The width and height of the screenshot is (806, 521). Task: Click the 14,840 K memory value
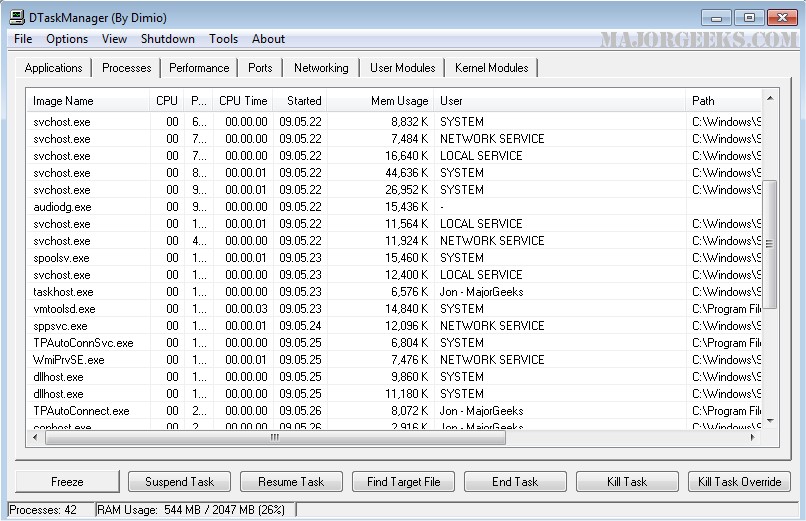point(407,309)
